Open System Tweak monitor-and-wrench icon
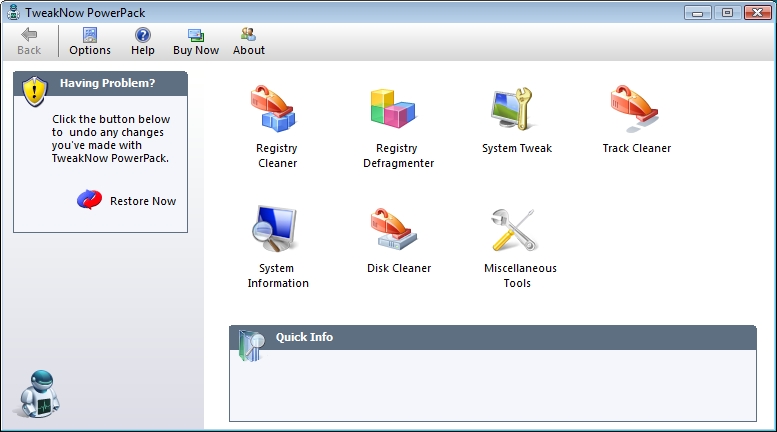This screenshot has height=432, width=777. point(513,108)
